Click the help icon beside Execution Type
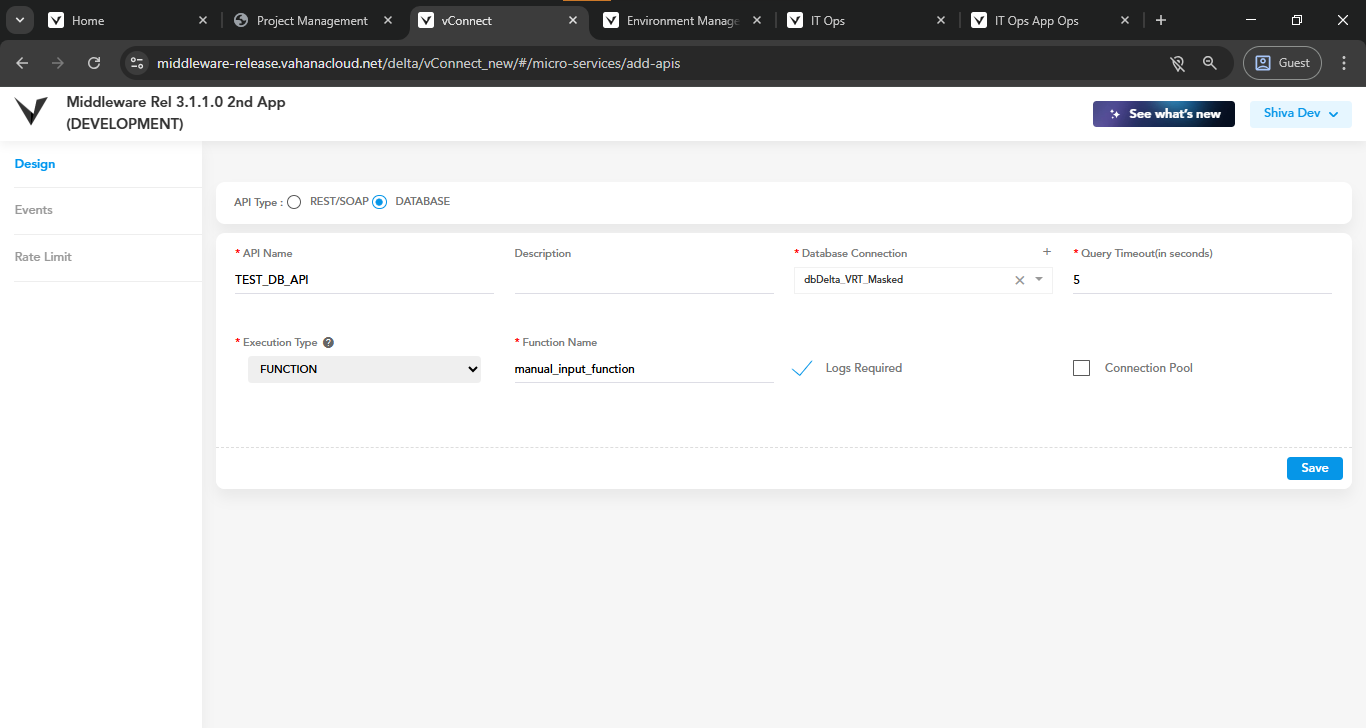Image resolution: width=1366 pixels, height=728 pixels. click(x=329, y=342)
